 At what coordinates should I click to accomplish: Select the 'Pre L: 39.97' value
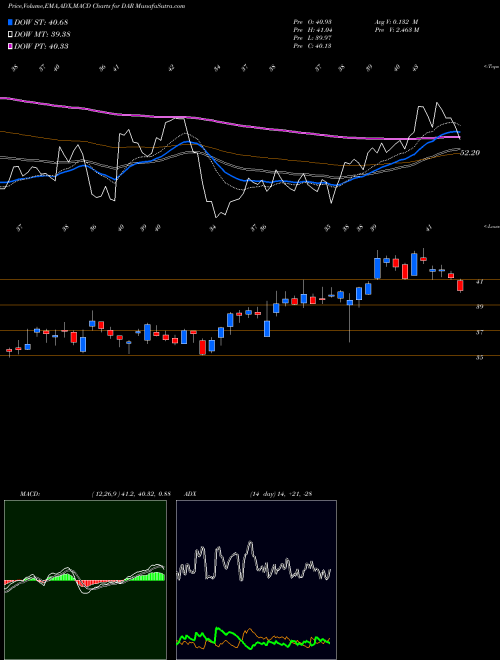point(313,37)
